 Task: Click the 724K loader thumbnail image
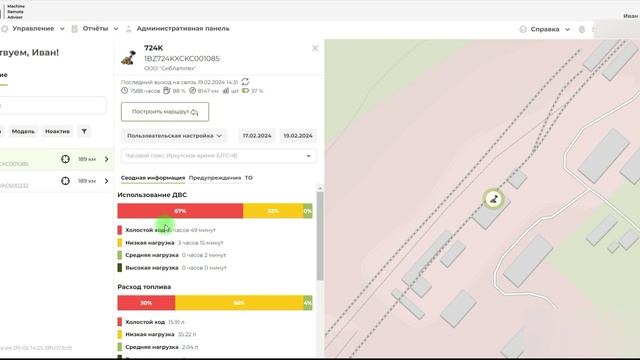[x=129, y=58]
